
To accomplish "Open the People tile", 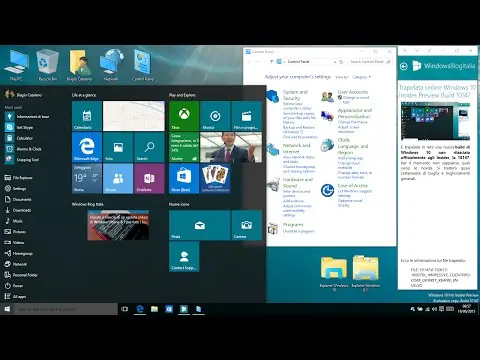I will tap(118, 178).
